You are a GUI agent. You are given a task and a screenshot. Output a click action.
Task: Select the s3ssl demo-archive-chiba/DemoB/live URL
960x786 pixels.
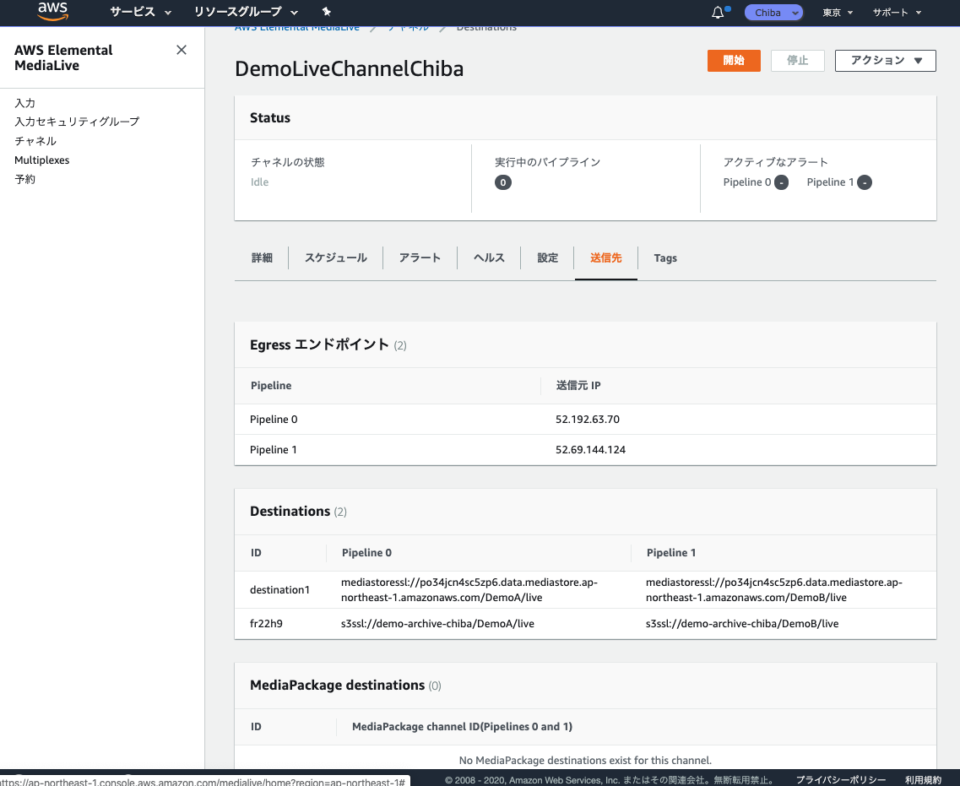pyautogui.click(x=742, y=624)
